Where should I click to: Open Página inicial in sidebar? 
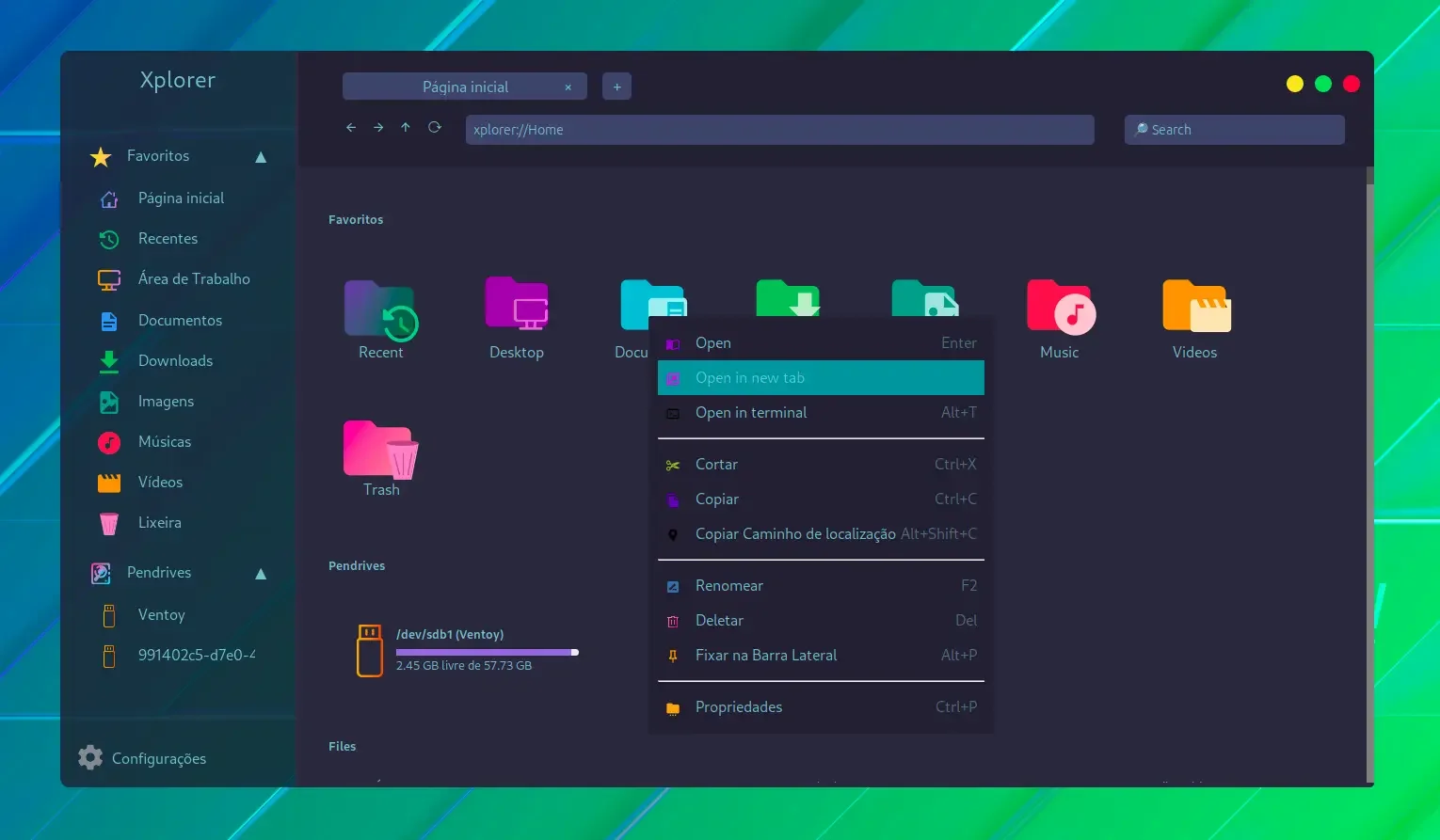pos(180,198)
